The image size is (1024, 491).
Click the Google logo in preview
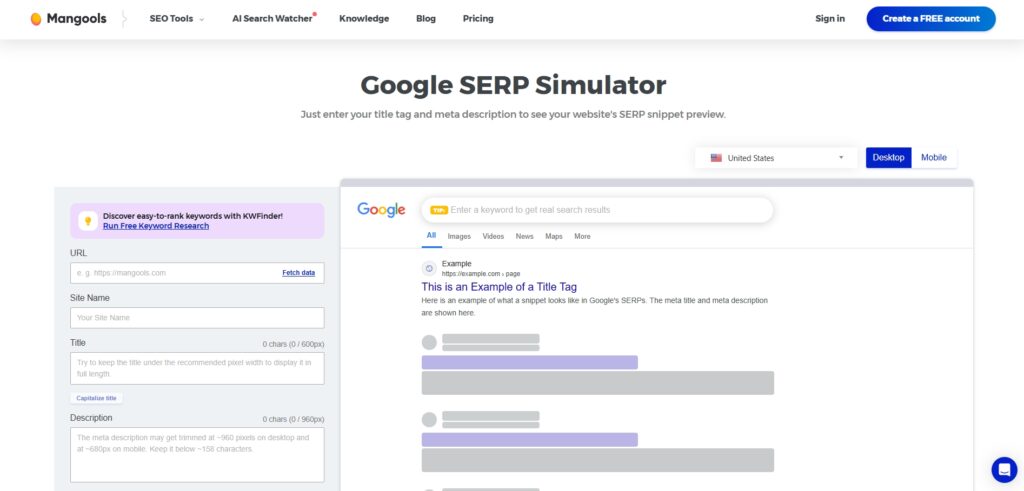(381, 210)
